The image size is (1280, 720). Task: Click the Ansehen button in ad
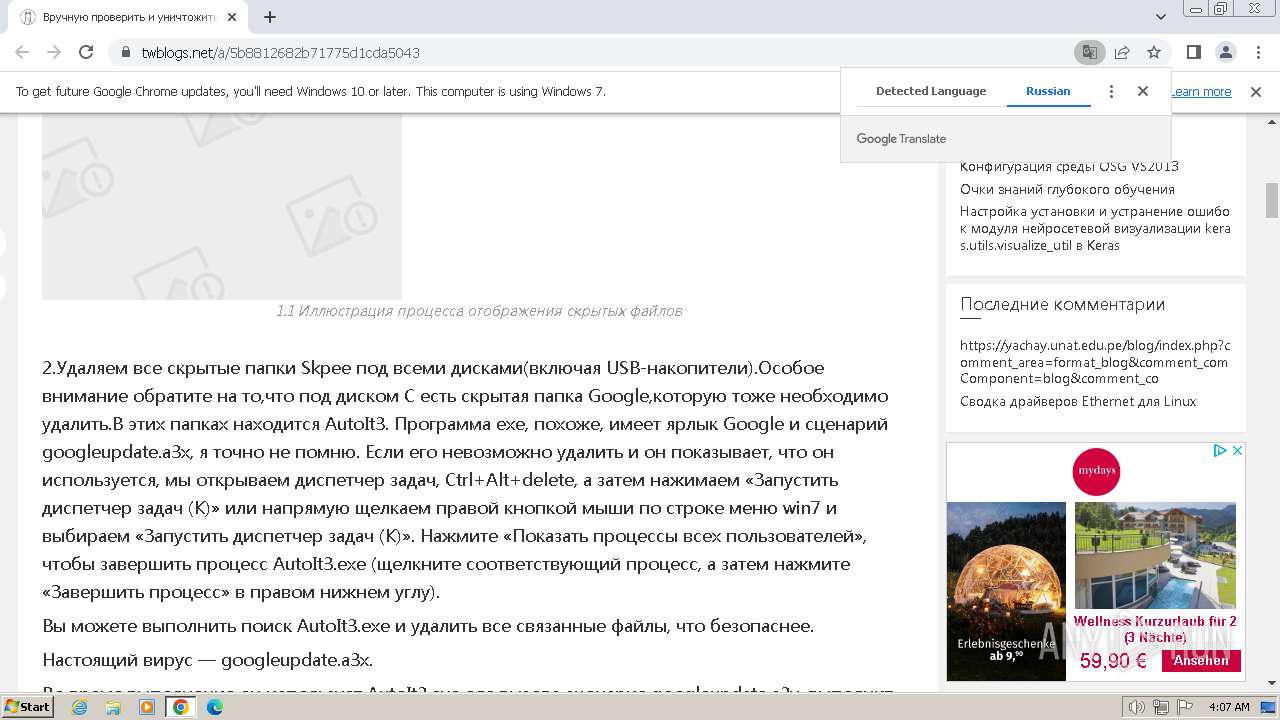click(1201, 660)
